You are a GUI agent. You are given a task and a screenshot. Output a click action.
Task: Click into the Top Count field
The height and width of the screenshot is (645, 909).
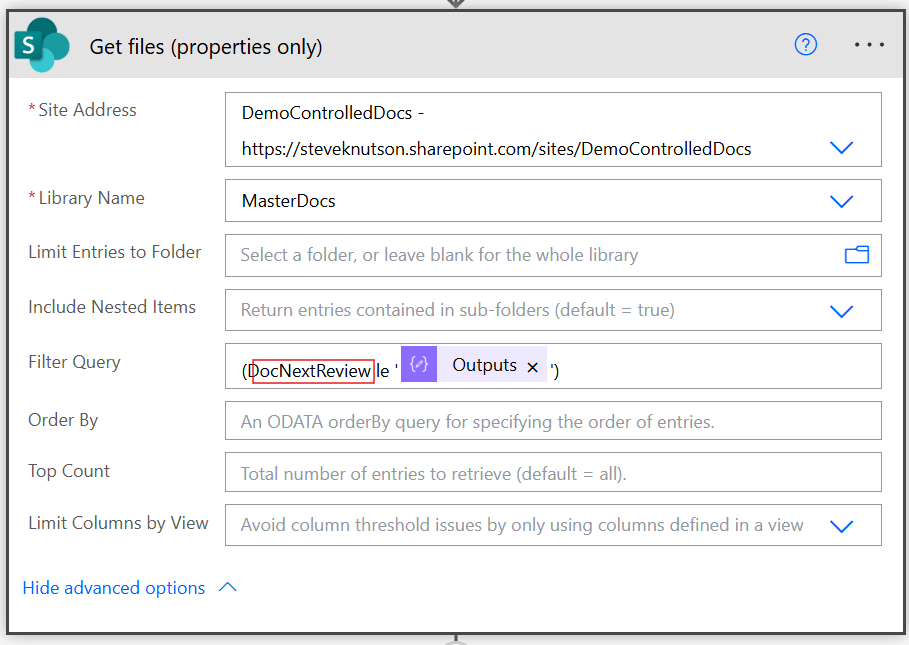click(x=552, y=473)
